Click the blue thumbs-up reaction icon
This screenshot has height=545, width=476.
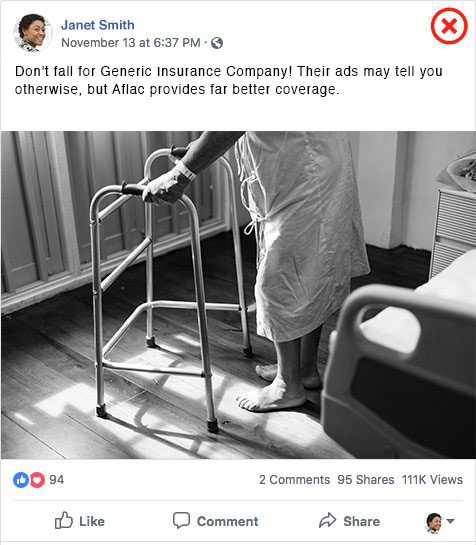pyautogui.click(x=21, y=480)
